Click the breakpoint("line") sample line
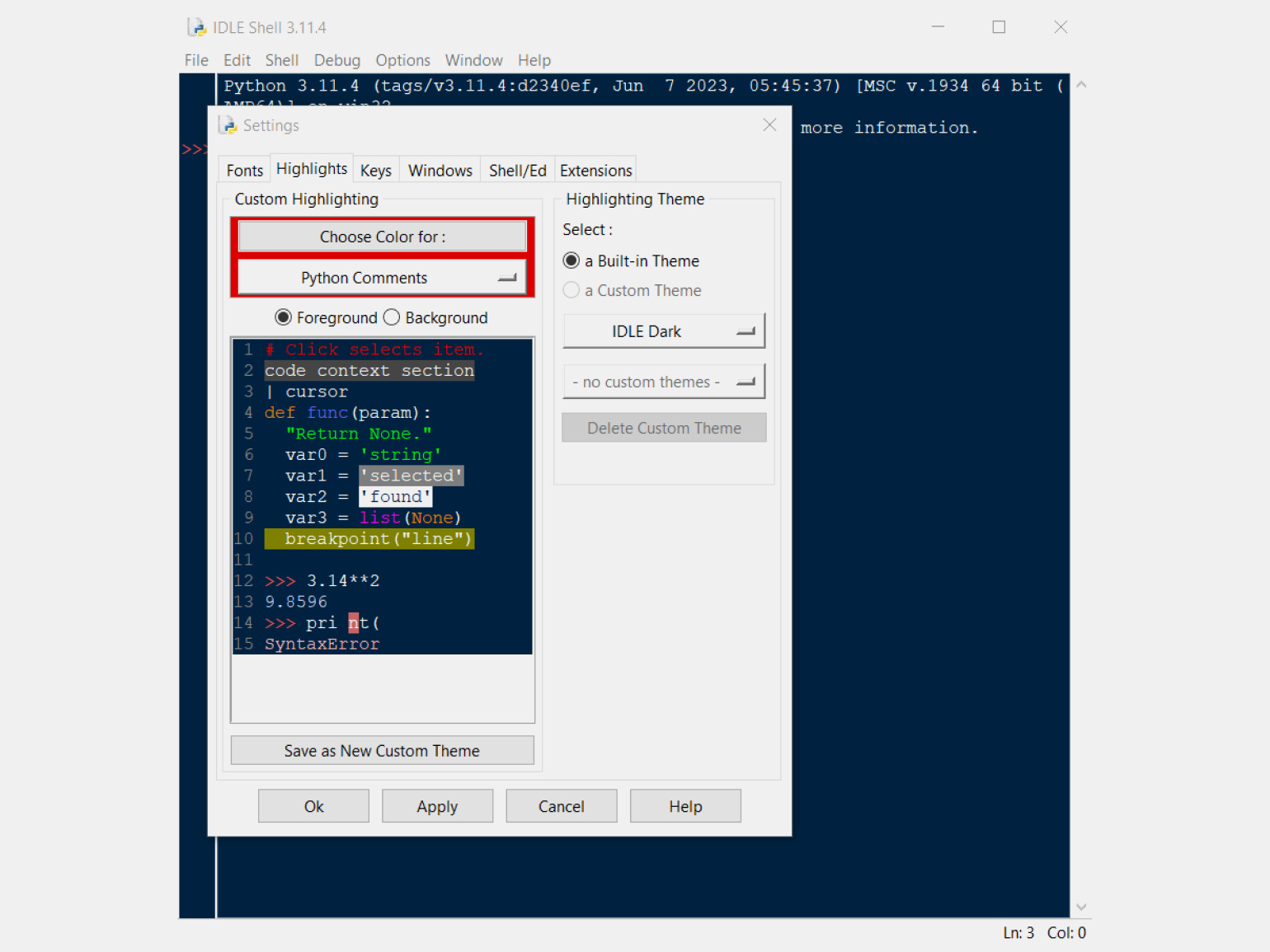The image size is (1270, 952). 369,539
